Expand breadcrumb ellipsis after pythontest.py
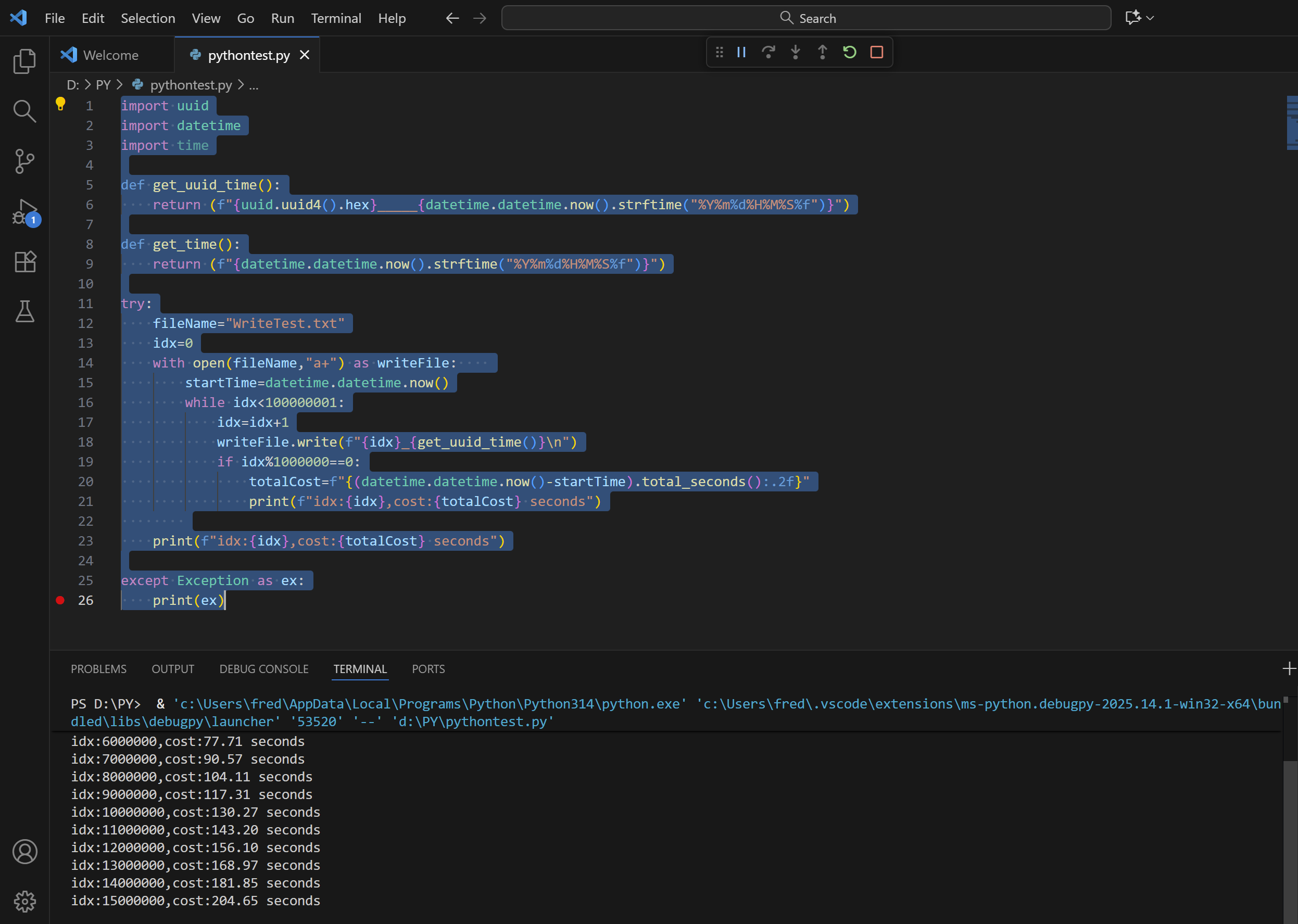The height and width of the screenshot is (924, 1298). click(254, 85)
